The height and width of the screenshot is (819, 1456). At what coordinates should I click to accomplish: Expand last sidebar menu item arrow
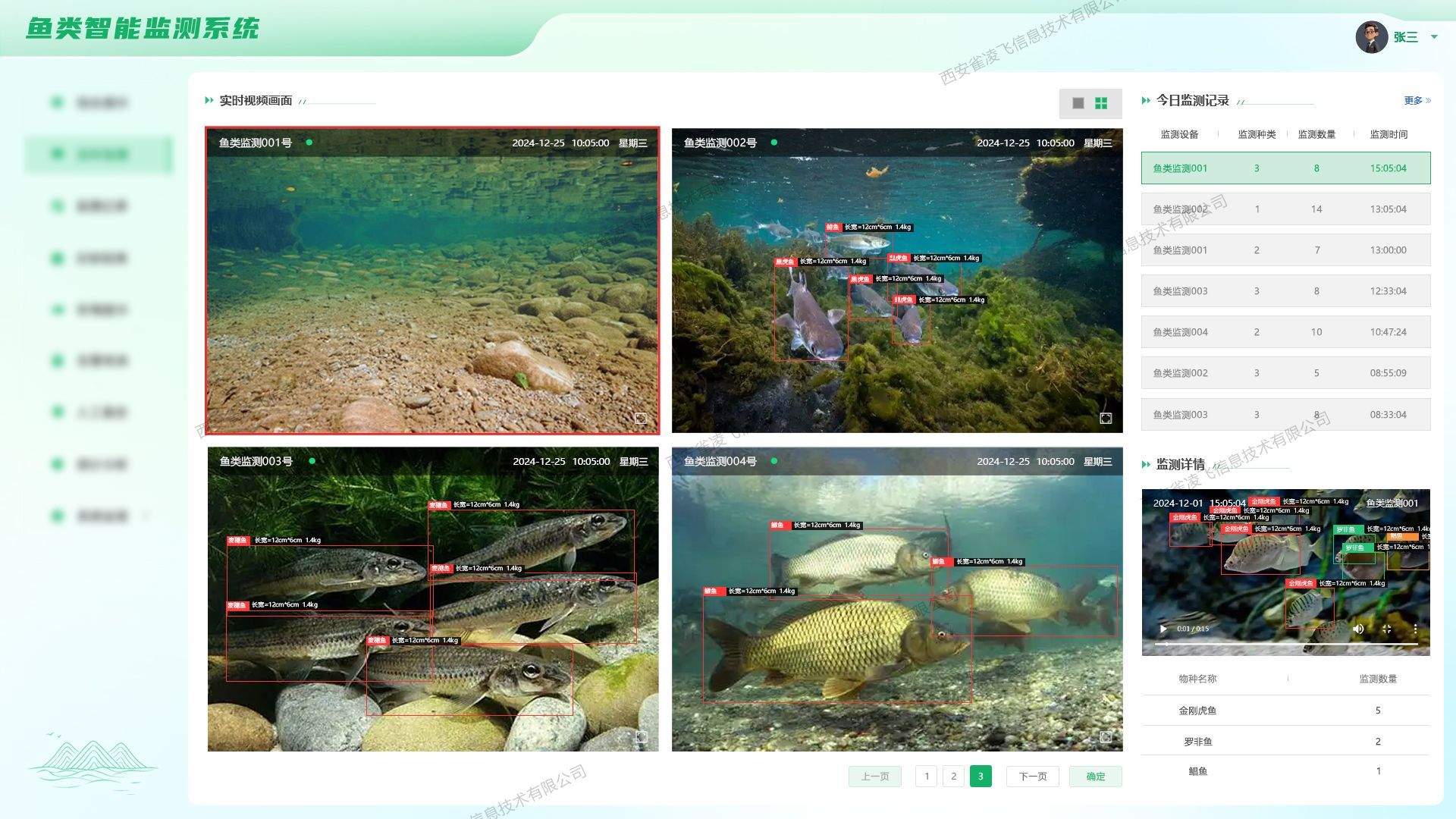pos(146,516)
